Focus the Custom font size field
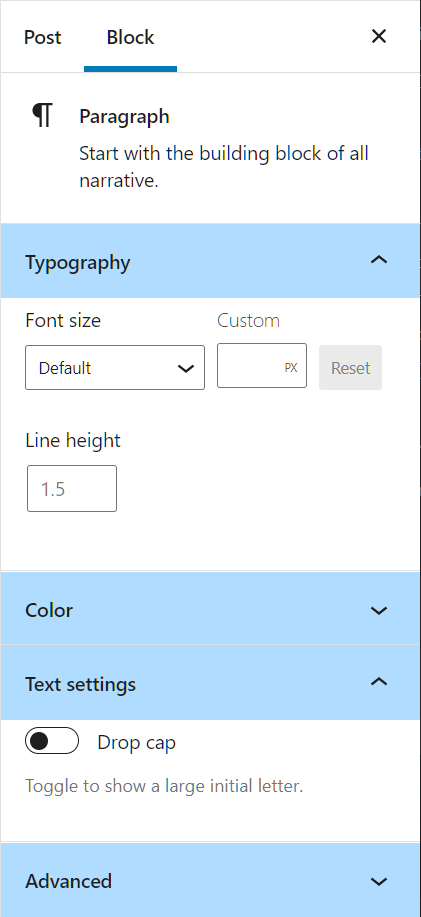 pos(262,366)
